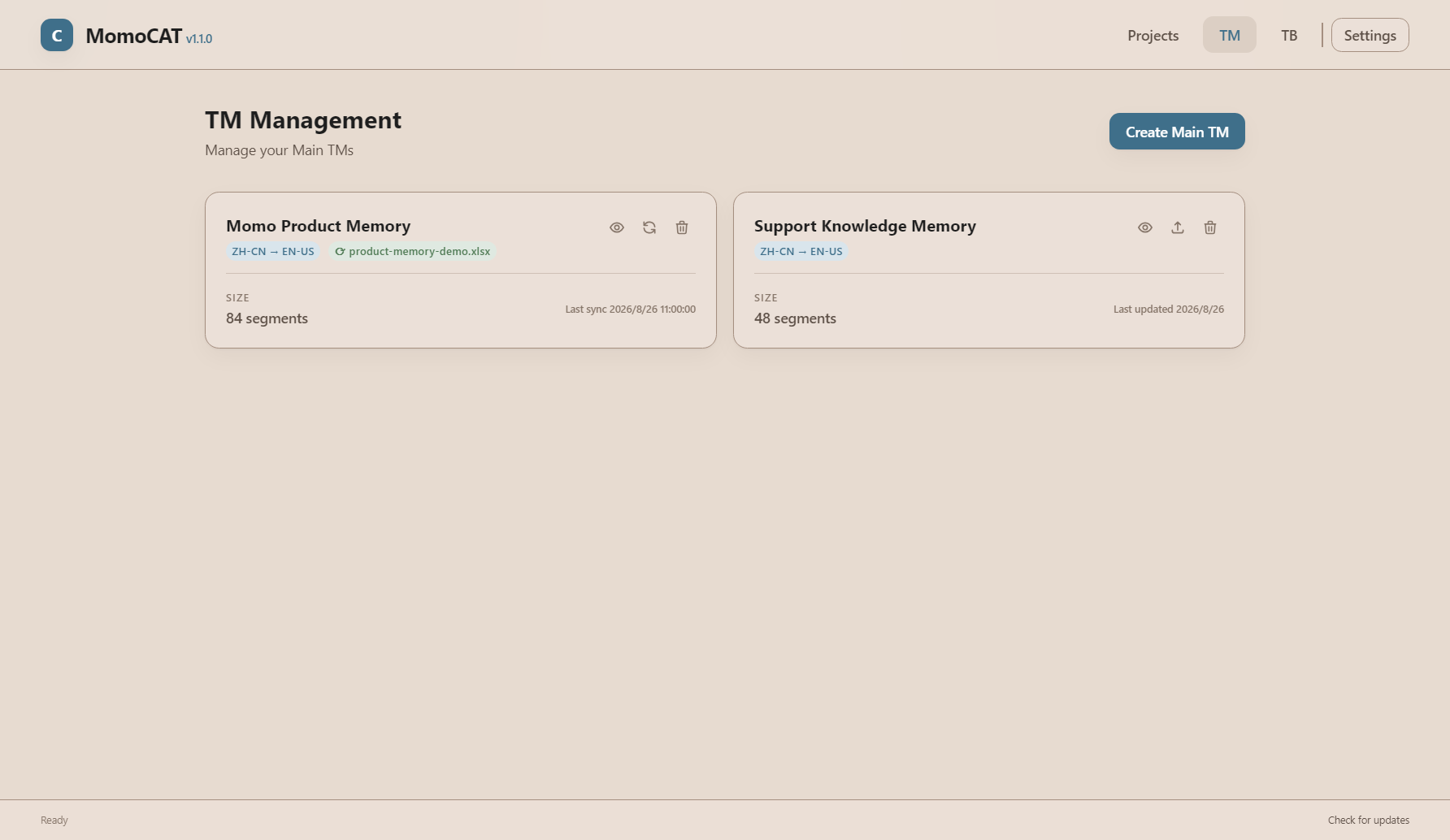Import into Support Knowledge Memory via upload icon
Screen dimensions: 1450x840
[x=1178, y=227]
